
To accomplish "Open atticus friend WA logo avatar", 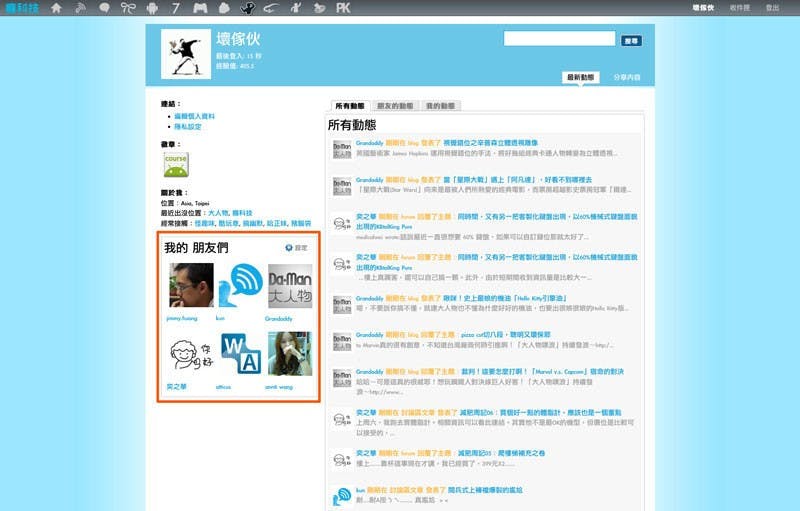I will pyautogui.click(x=241, y=354).
